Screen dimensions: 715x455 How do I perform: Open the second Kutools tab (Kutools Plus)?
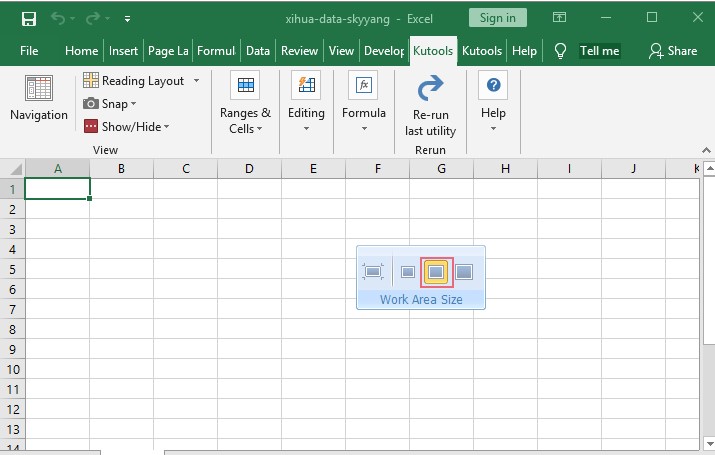coord(482,51)
